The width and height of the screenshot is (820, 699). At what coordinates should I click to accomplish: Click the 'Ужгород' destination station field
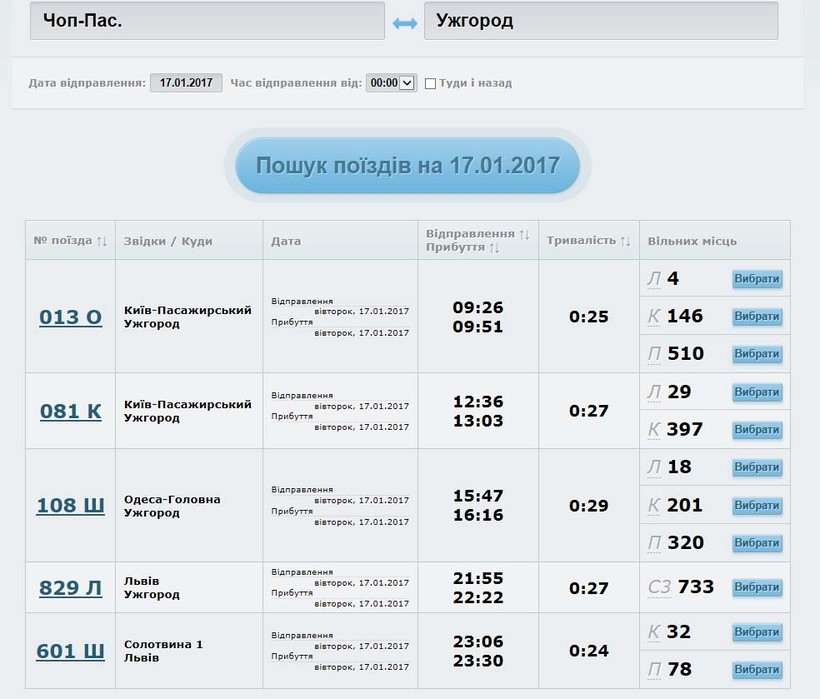[x=600, y=21]
